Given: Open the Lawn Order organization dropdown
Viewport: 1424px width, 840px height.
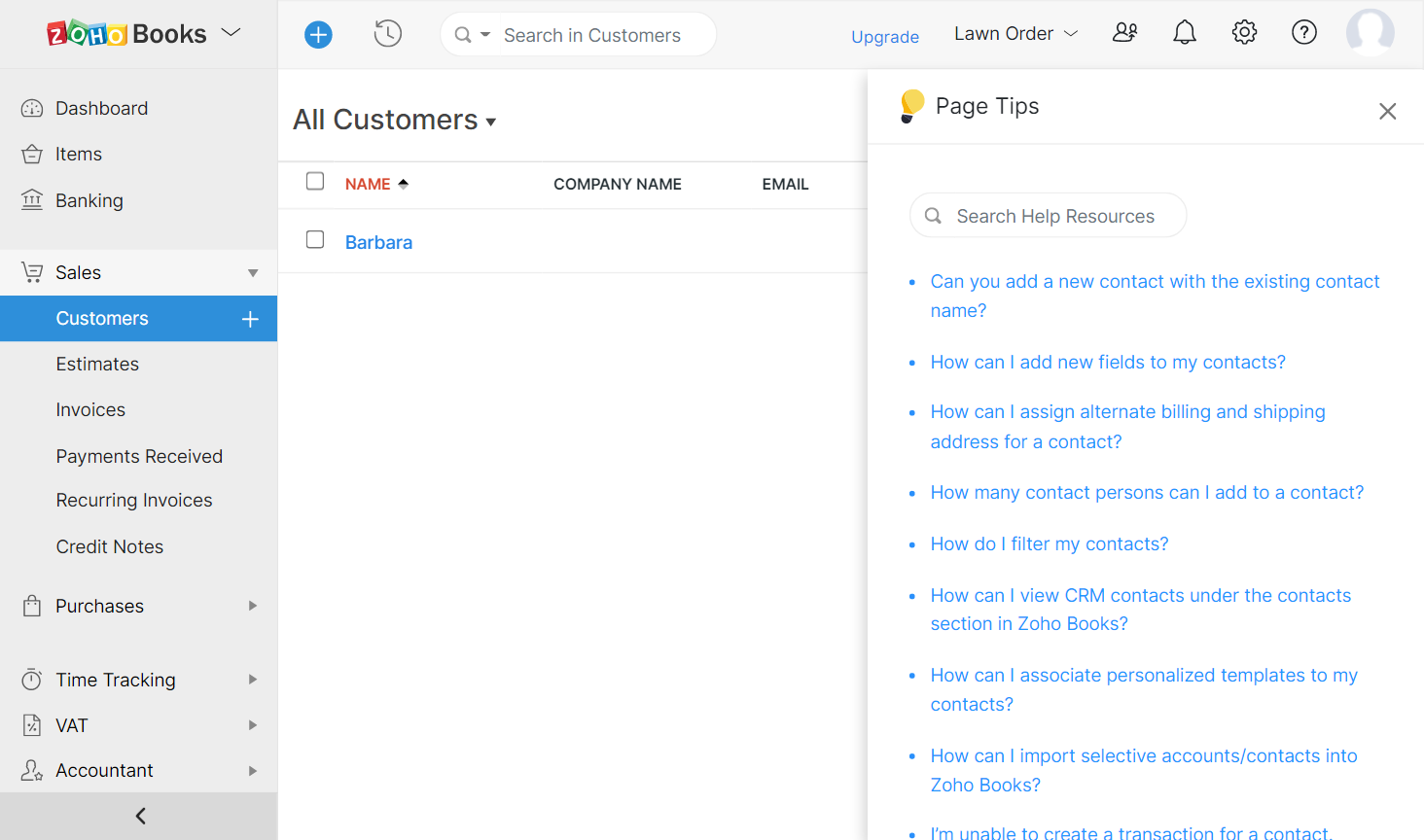Looking at the screenshot, I should tap(1015, 34).
